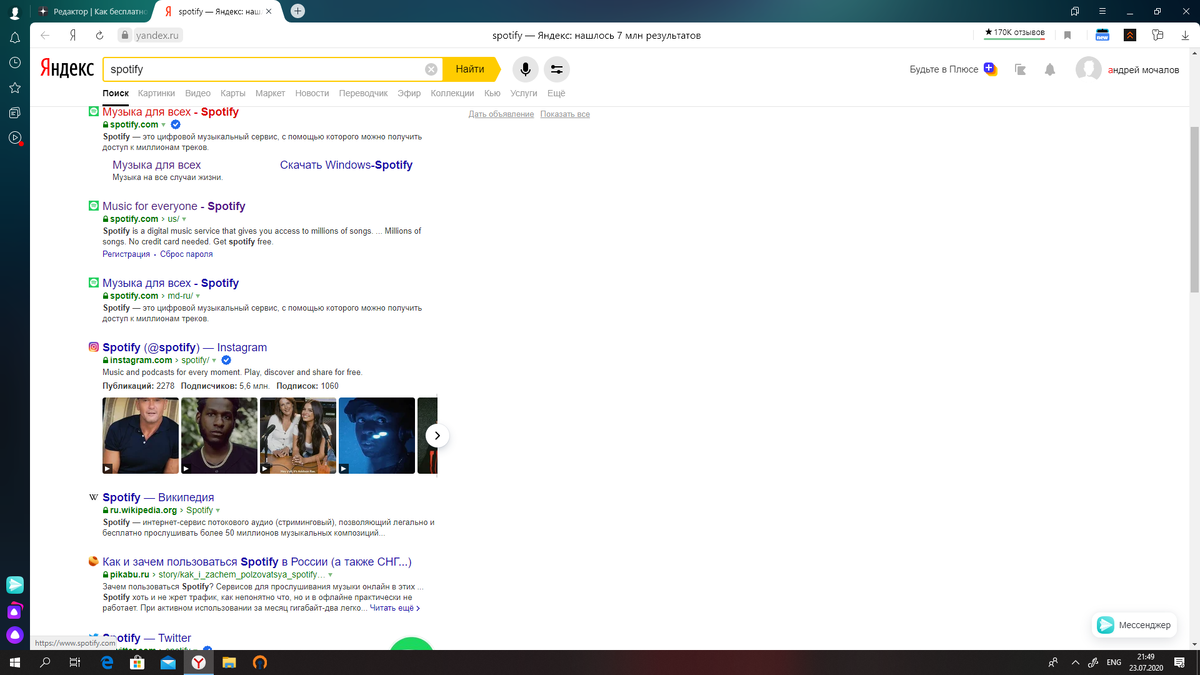Open the Mail app in the taskbar
The width and height of the screenshot is (1200, 675).
click(168, 662)
